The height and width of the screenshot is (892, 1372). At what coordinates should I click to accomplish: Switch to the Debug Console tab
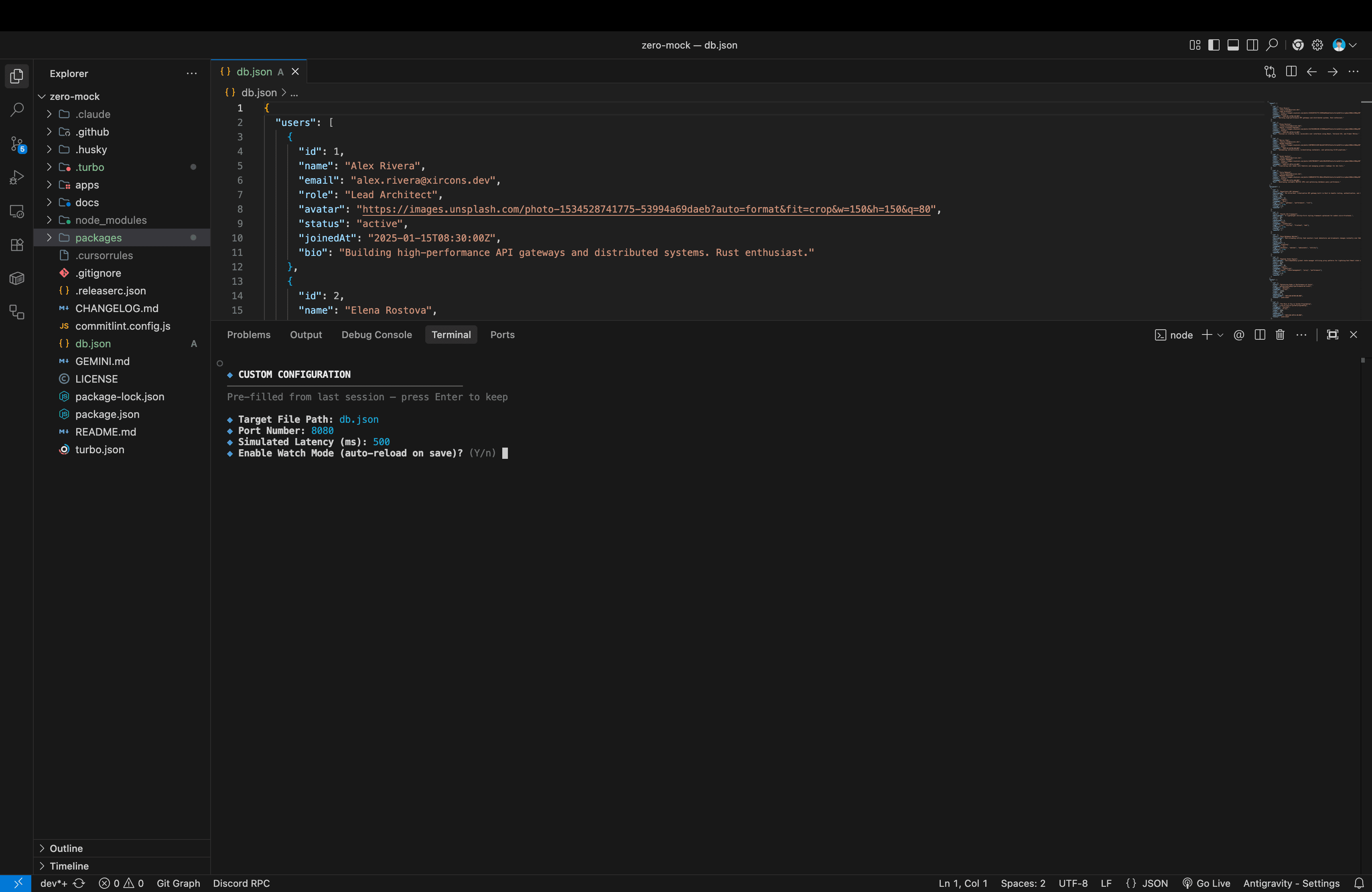[376, 335]
